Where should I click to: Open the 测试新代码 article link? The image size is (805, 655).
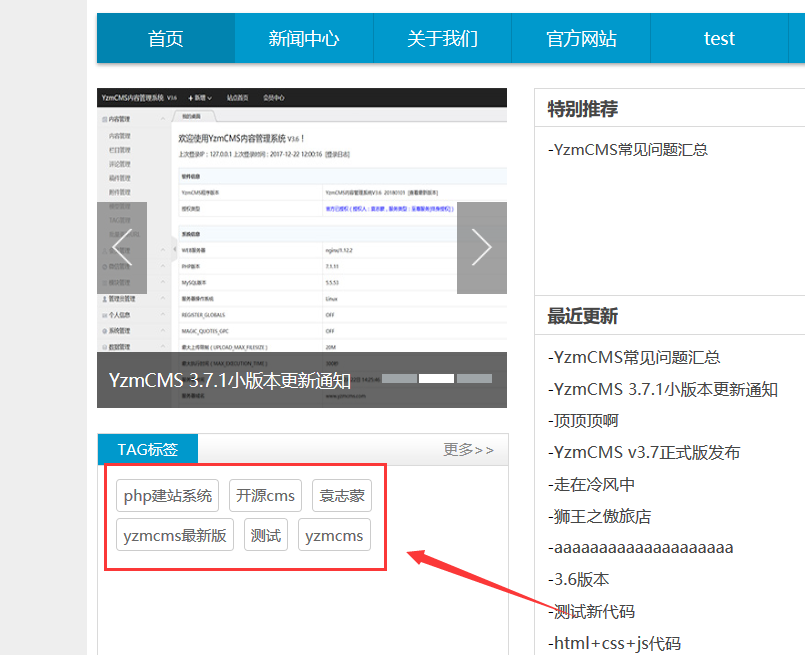click(591, 611)
